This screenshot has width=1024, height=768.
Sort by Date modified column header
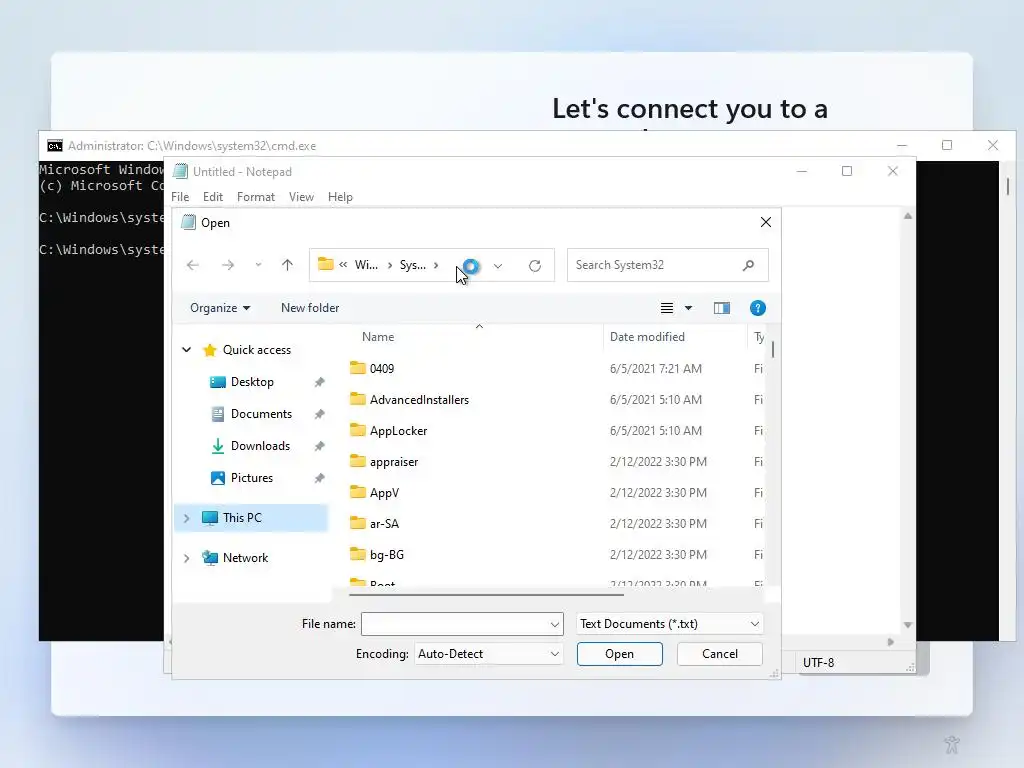click(x=647, y=337)
